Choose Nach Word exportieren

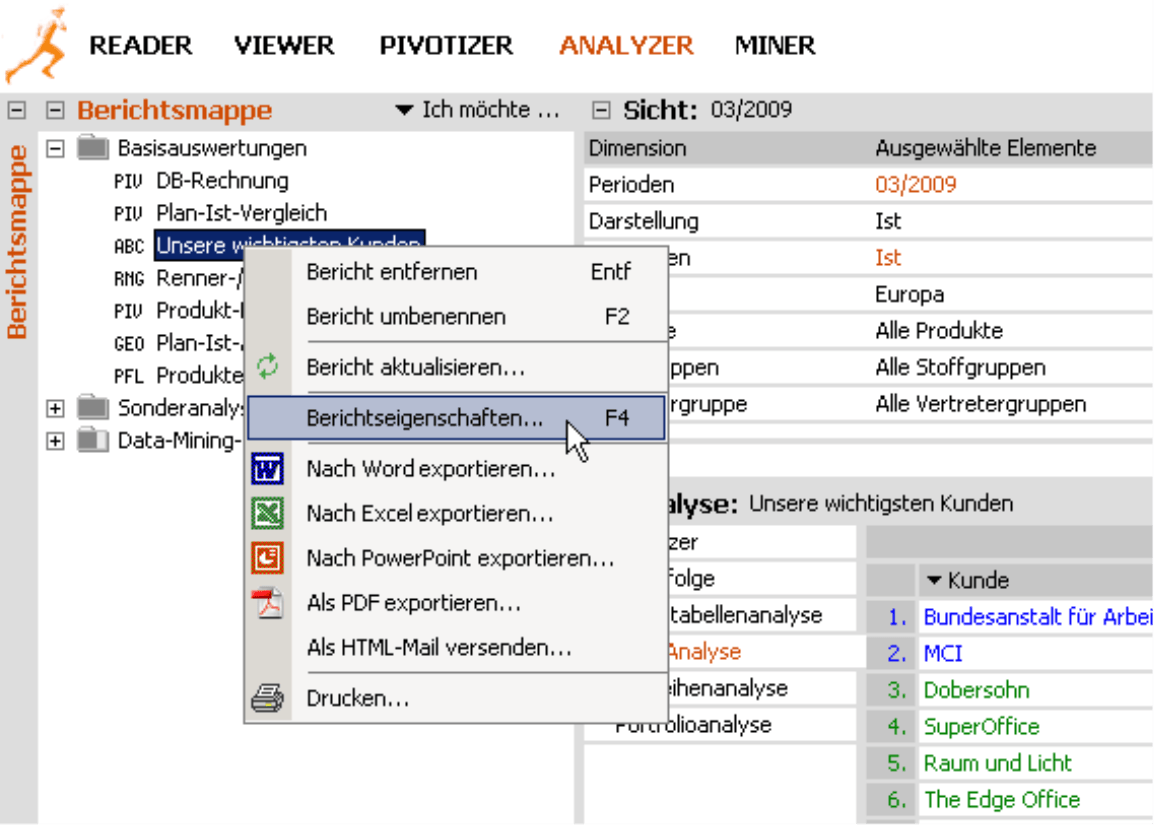click(x=456, y=469)
